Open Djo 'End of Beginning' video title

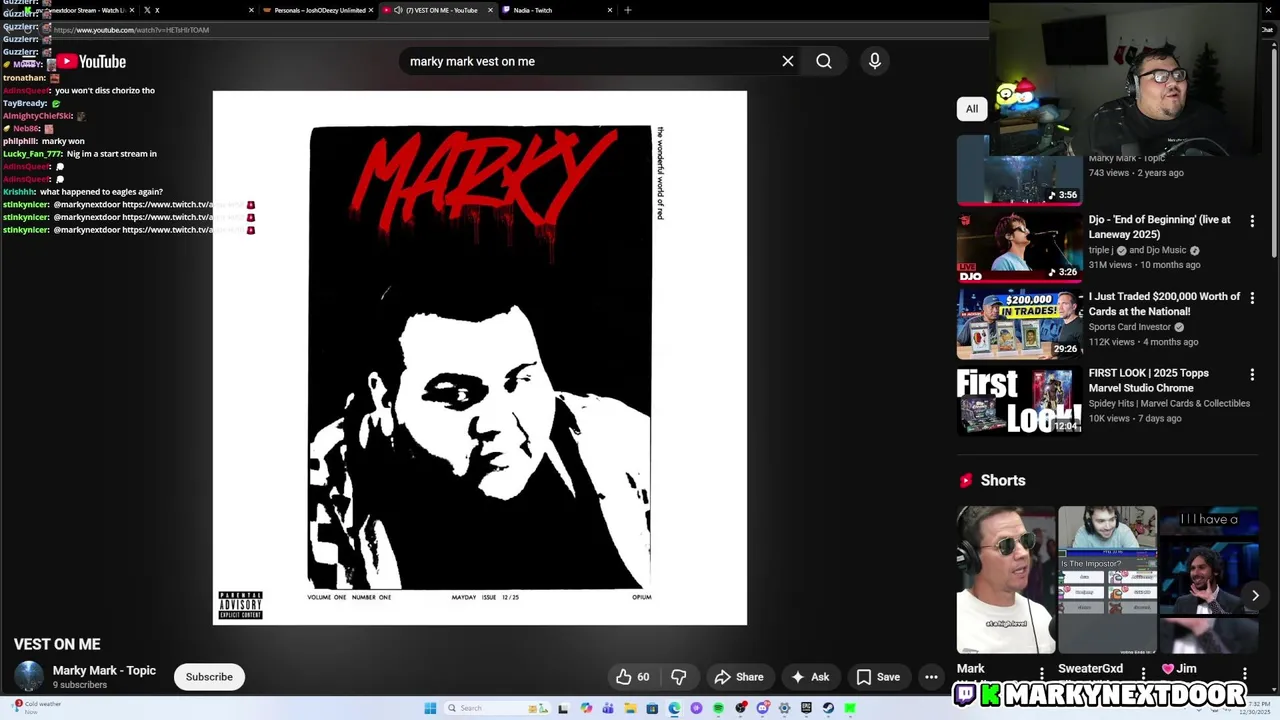click(1160, 227)
